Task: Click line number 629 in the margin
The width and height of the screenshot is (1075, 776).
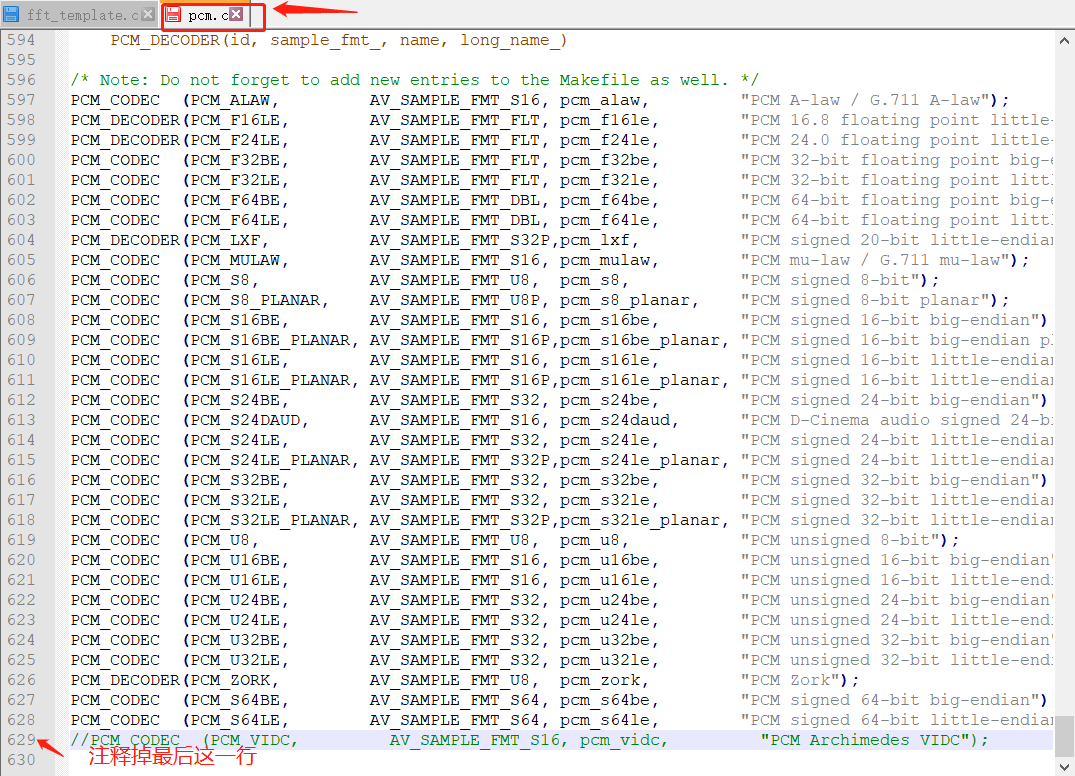Action: 20,740
